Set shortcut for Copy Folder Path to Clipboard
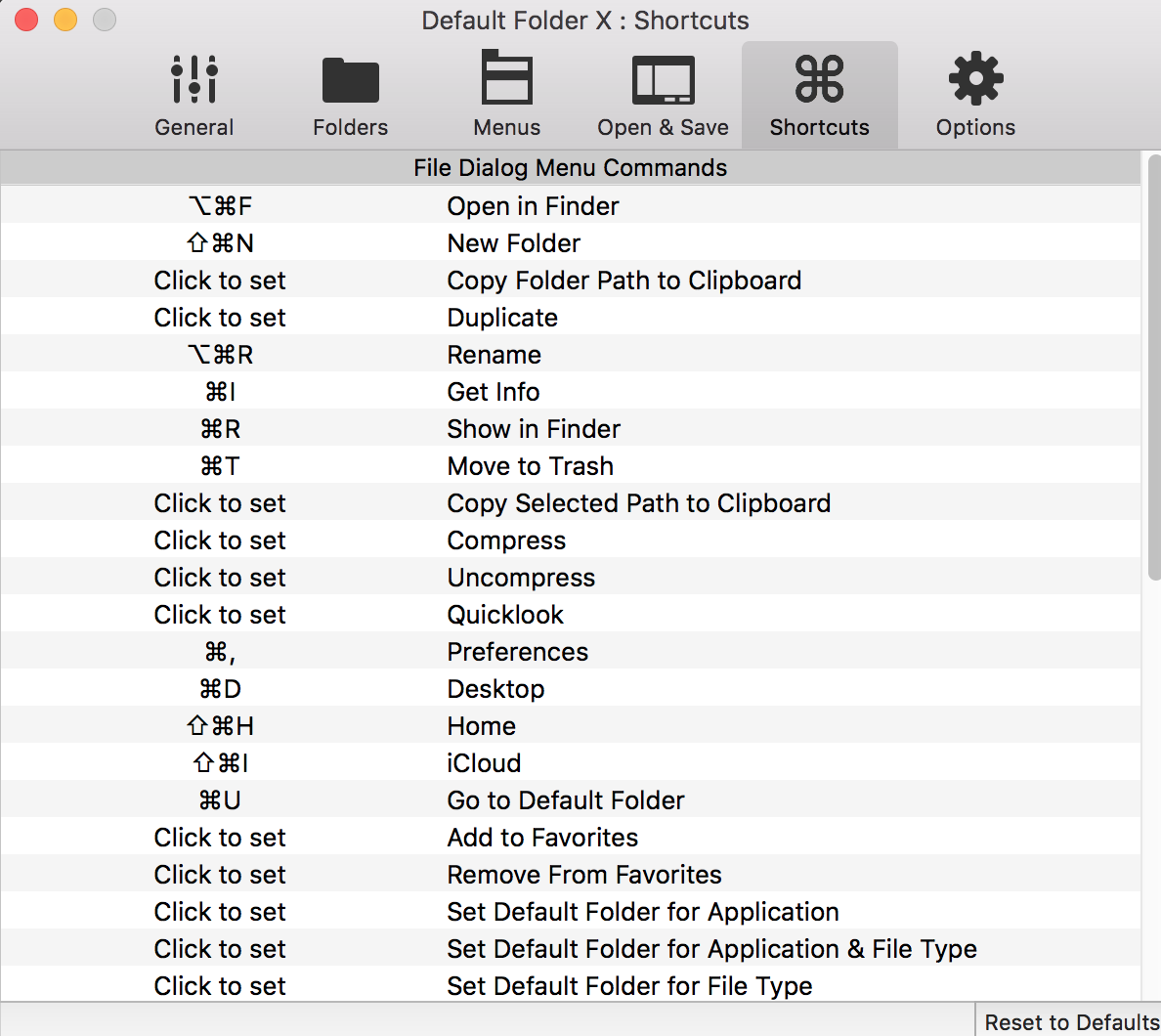The image size is (1161, 1036). point(220,281)
